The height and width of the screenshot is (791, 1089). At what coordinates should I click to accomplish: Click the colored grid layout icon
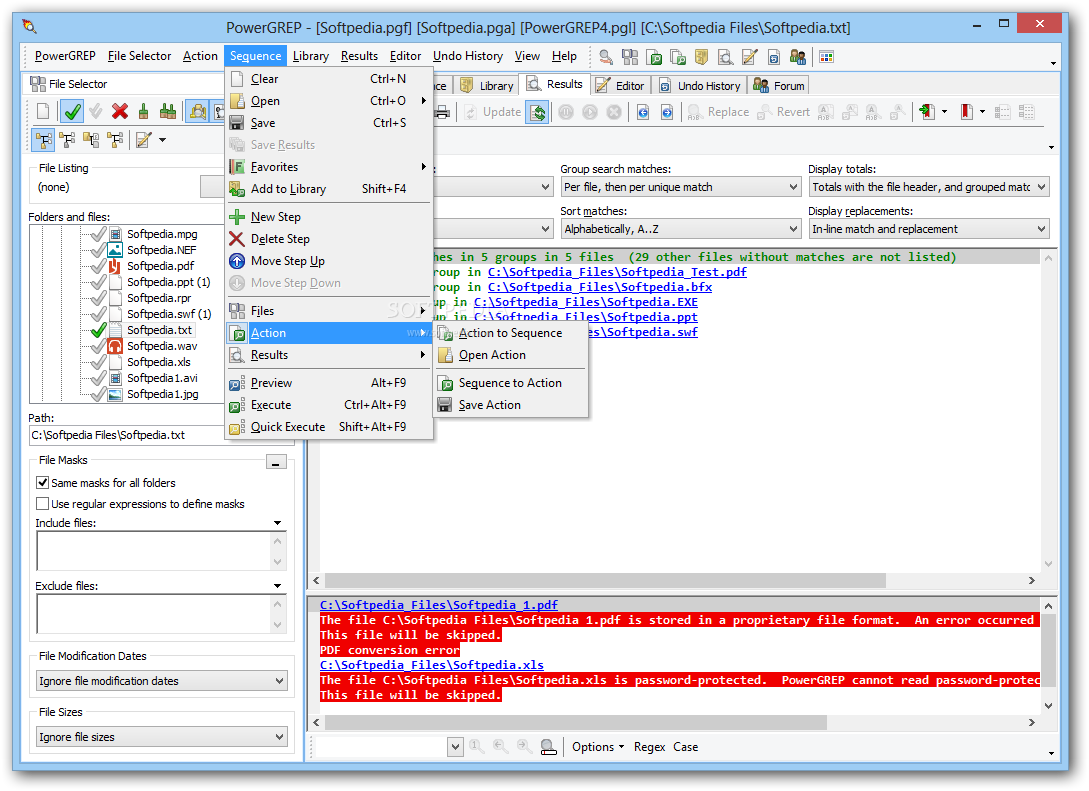pos(826,57)
